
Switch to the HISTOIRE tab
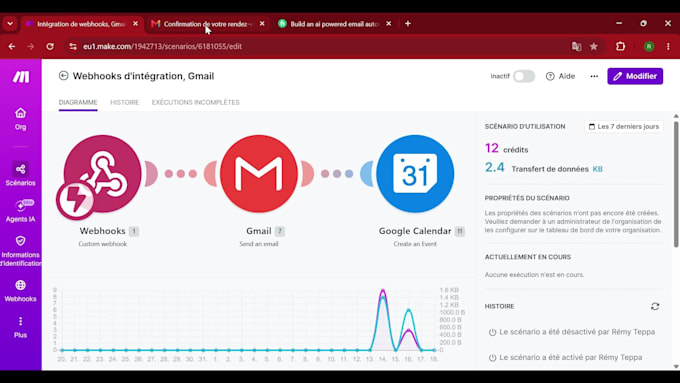coord(124,102)
